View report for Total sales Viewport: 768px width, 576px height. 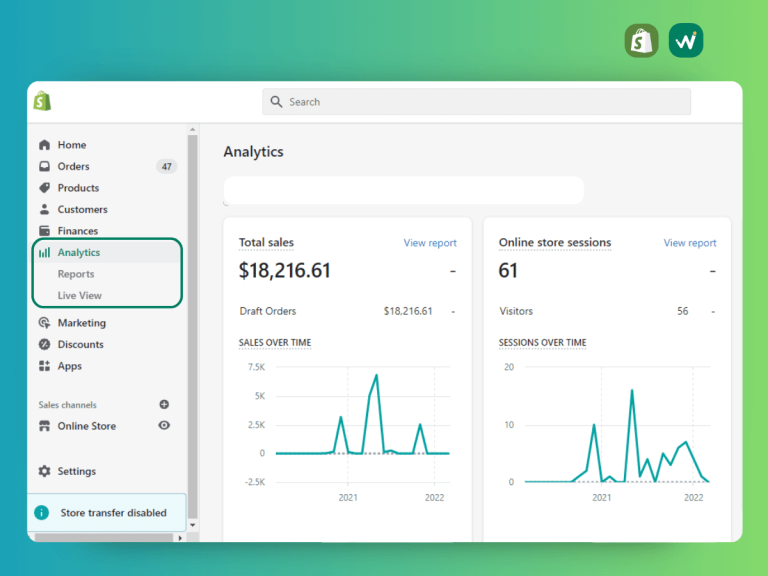click(430, 243)
